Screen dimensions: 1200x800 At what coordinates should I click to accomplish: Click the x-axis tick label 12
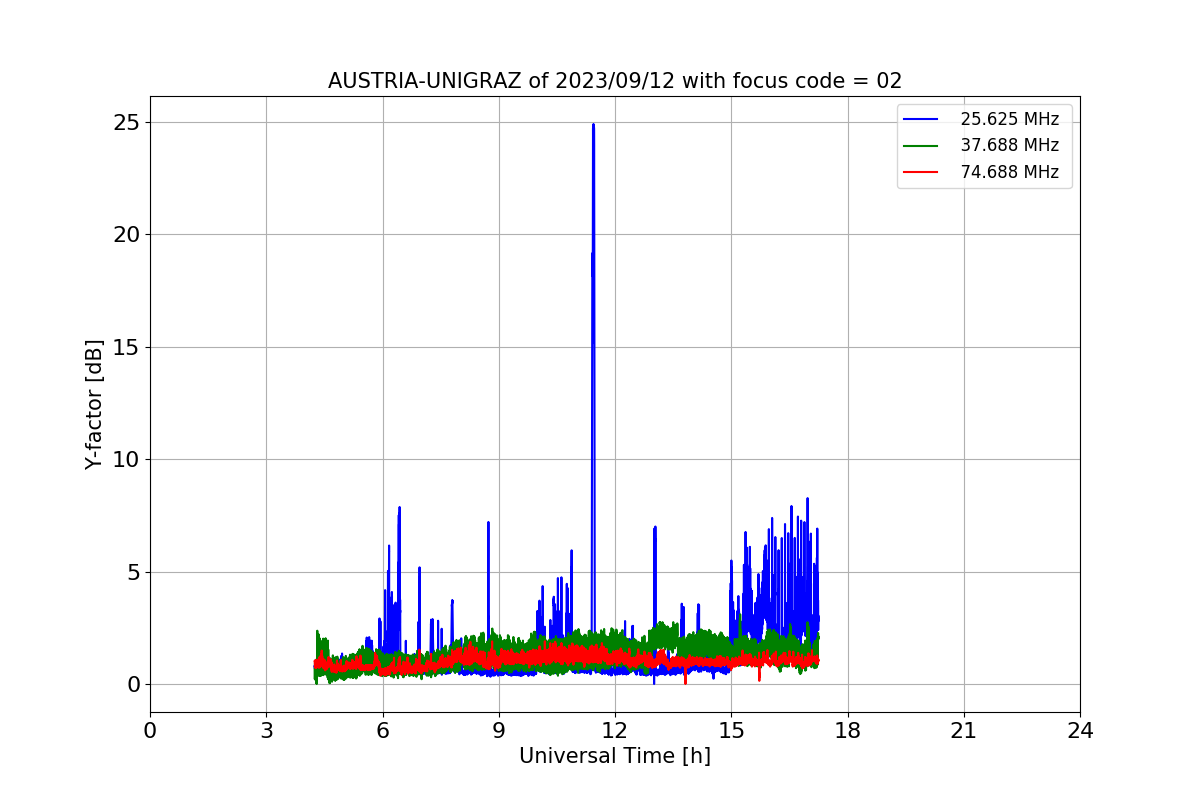coord(615,731)
